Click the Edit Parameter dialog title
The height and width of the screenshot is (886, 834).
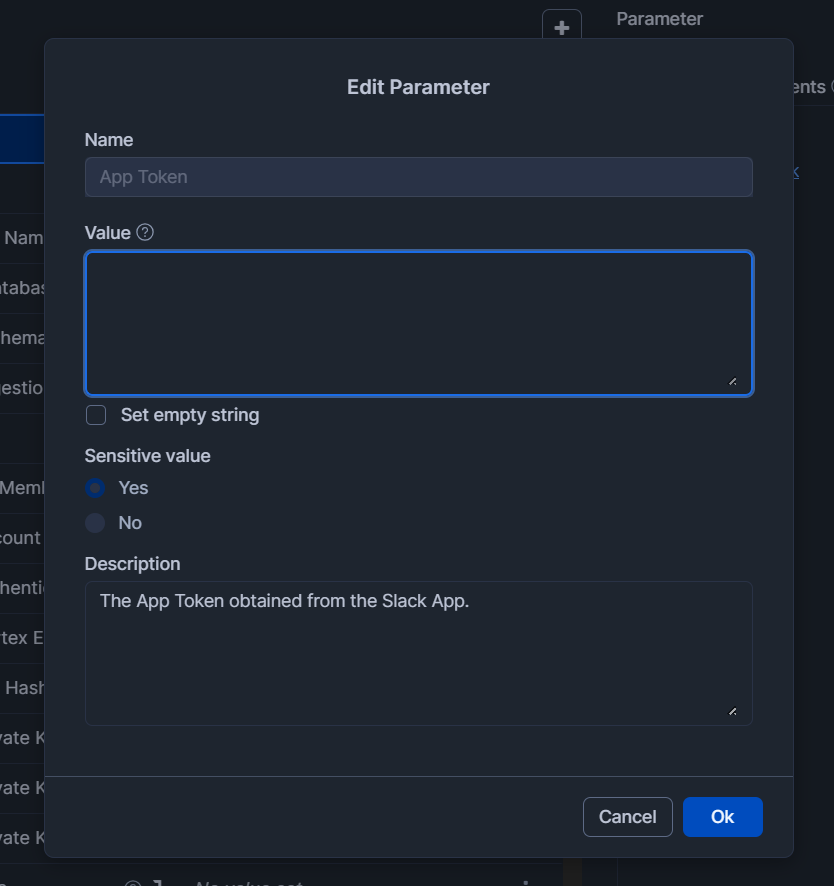[418, 87]
